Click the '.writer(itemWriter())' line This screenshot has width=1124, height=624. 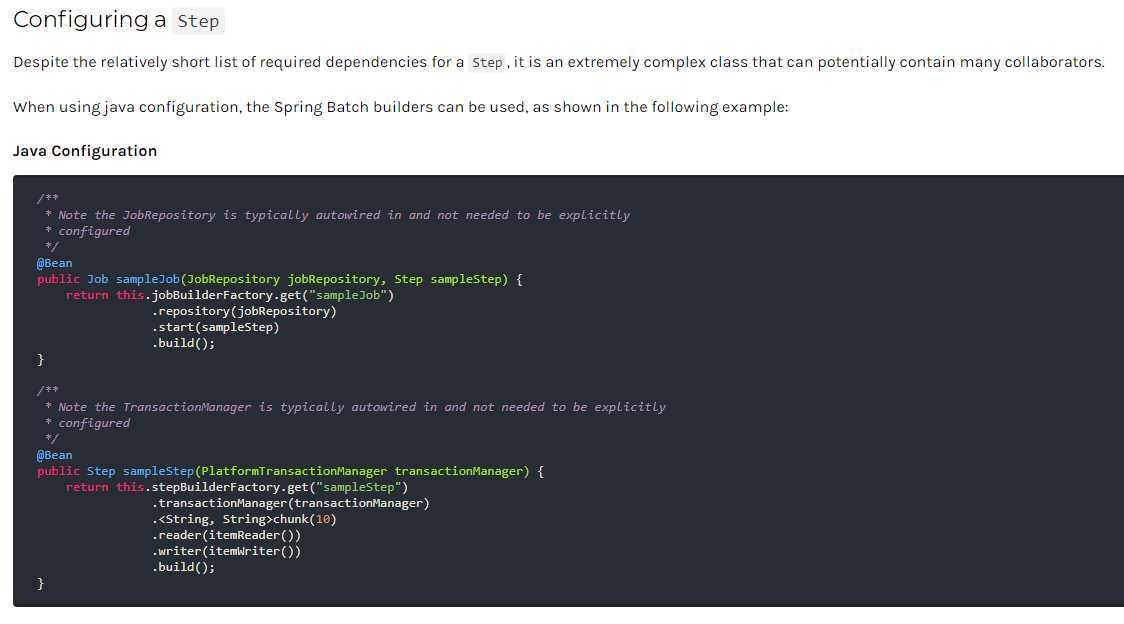click(x=226, y=551)
